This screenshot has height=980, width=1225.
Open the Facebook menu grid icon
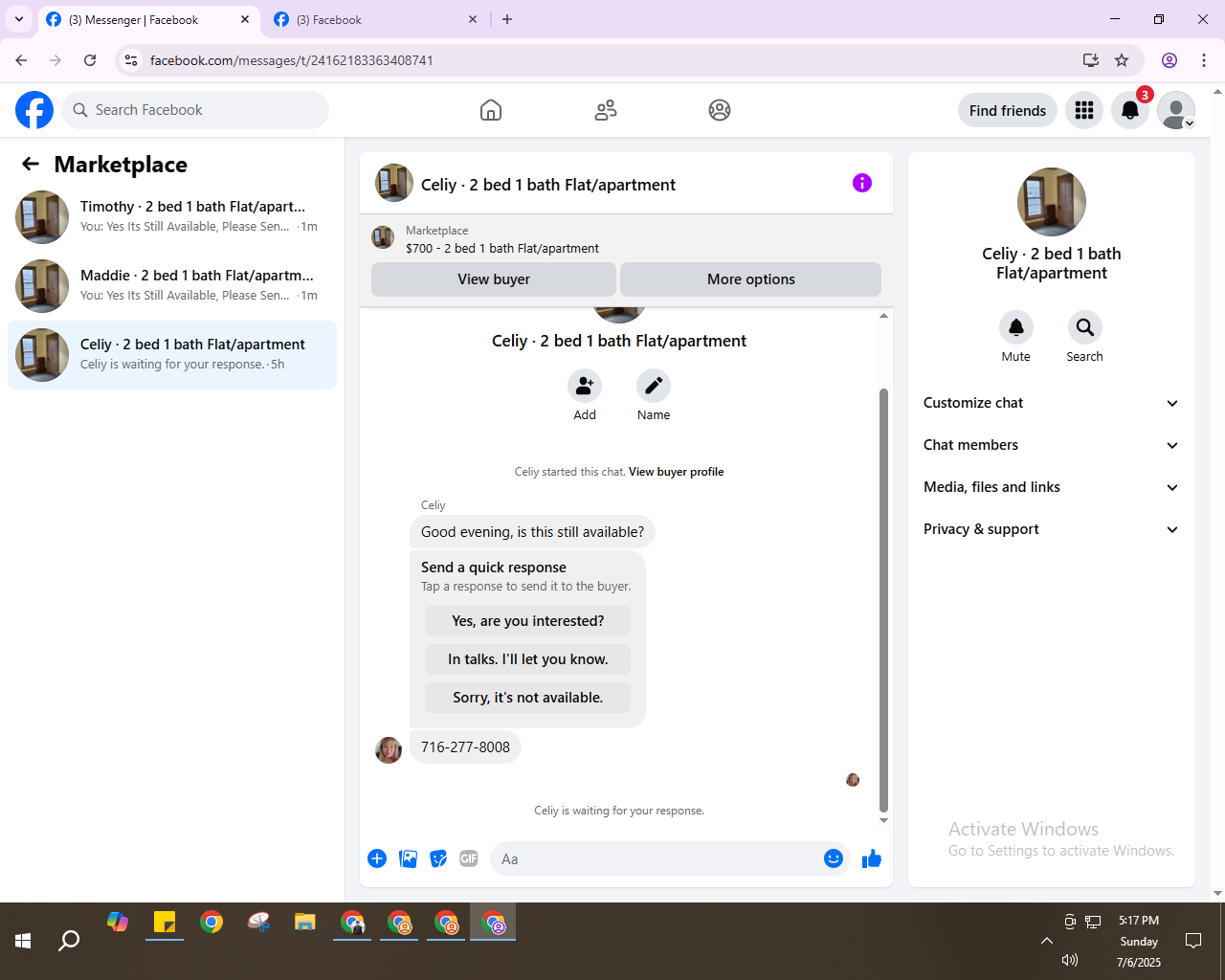[x=1084, y=110]
